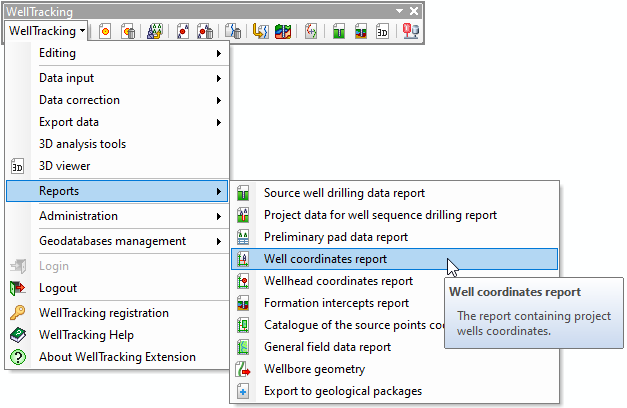The image size is (627, 408).
Task: Select Project data for well sequence drilling report
Action: coord(394,215)
